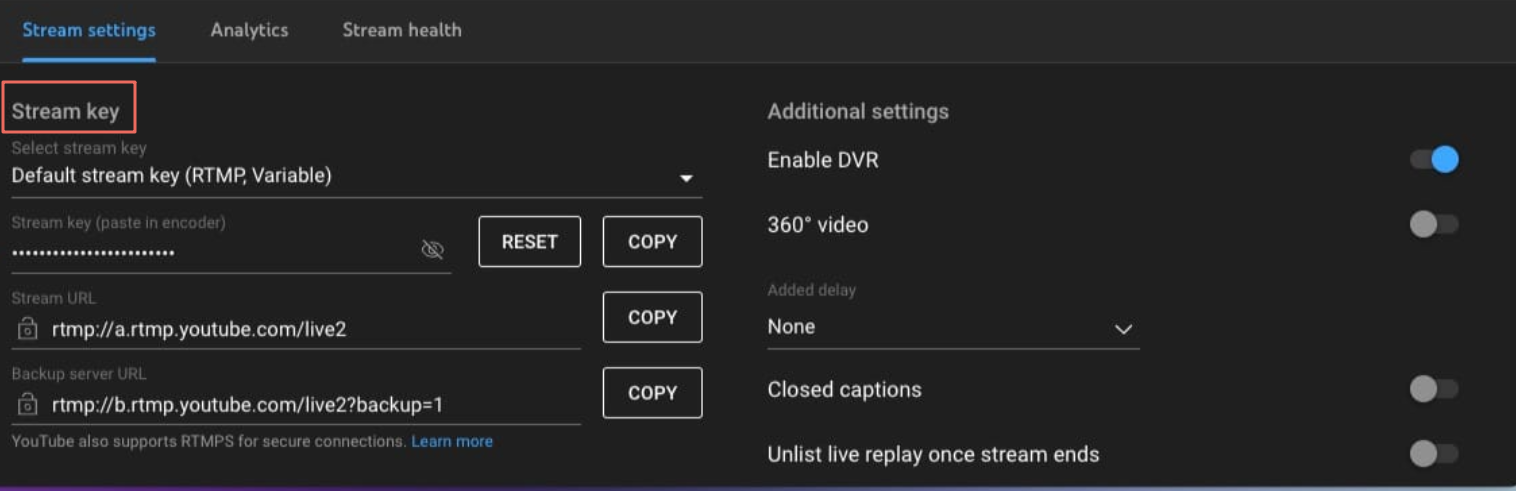Image resolution: width=1516 pixels, height=491 pixels.
Task: Click the 360° video label
Action: (x=818, y=225)
